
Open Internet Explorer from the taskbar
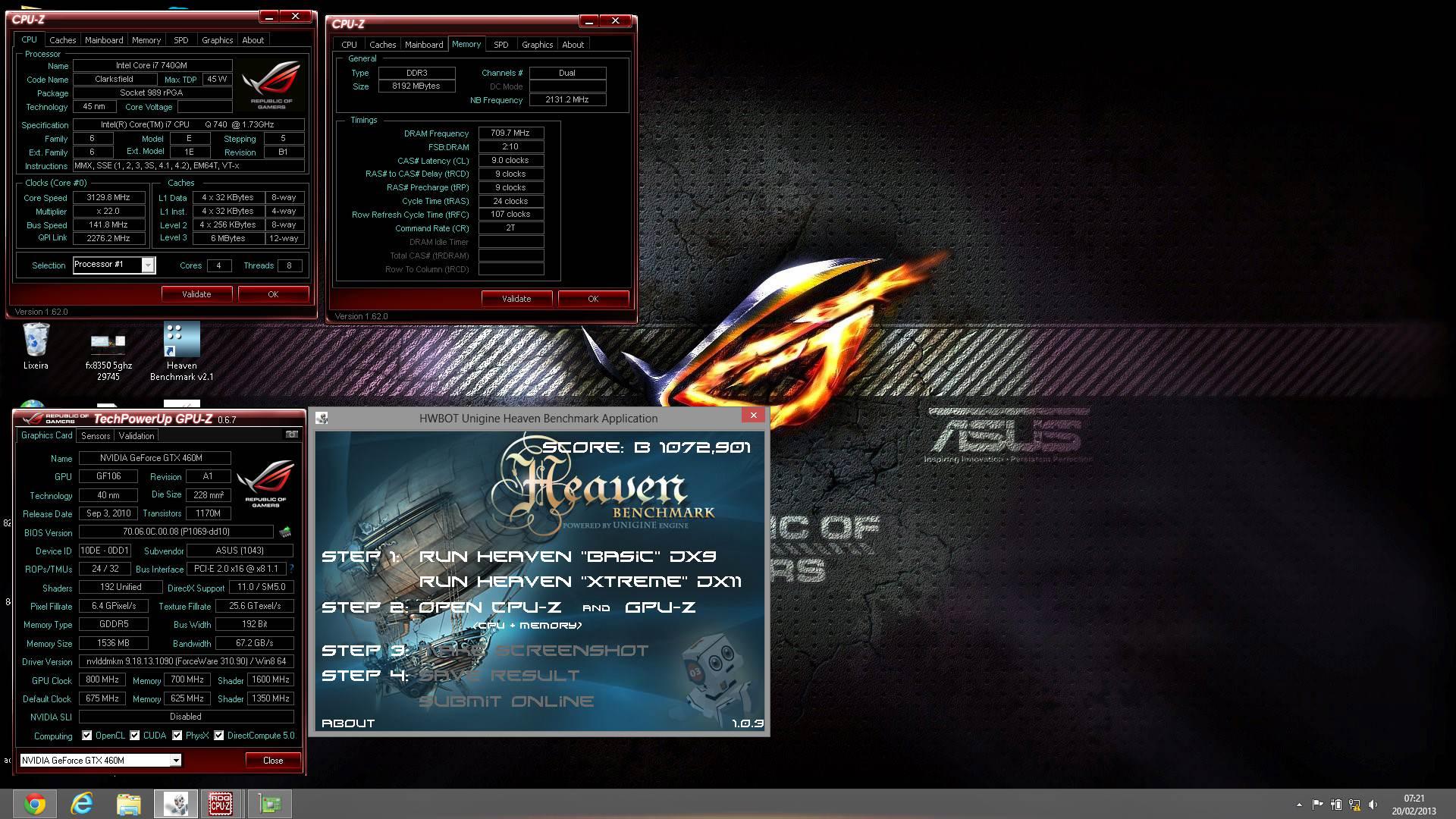[82, 804]
